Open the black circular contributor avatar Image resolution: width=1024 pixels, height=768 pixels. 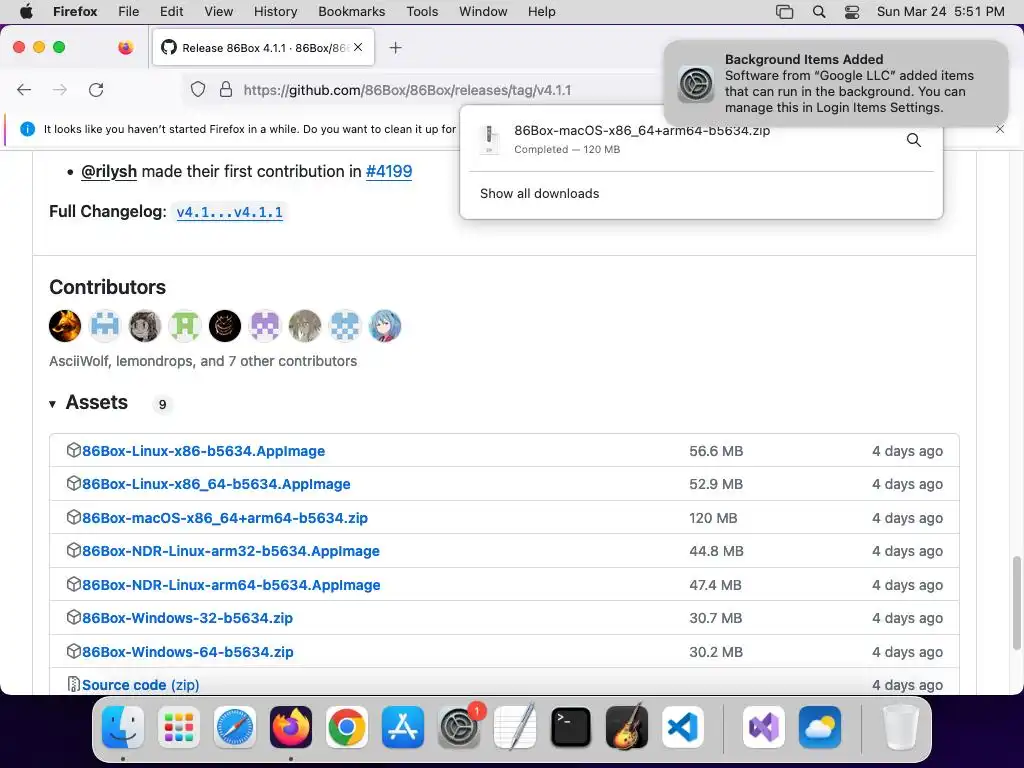tap(225, 325)
